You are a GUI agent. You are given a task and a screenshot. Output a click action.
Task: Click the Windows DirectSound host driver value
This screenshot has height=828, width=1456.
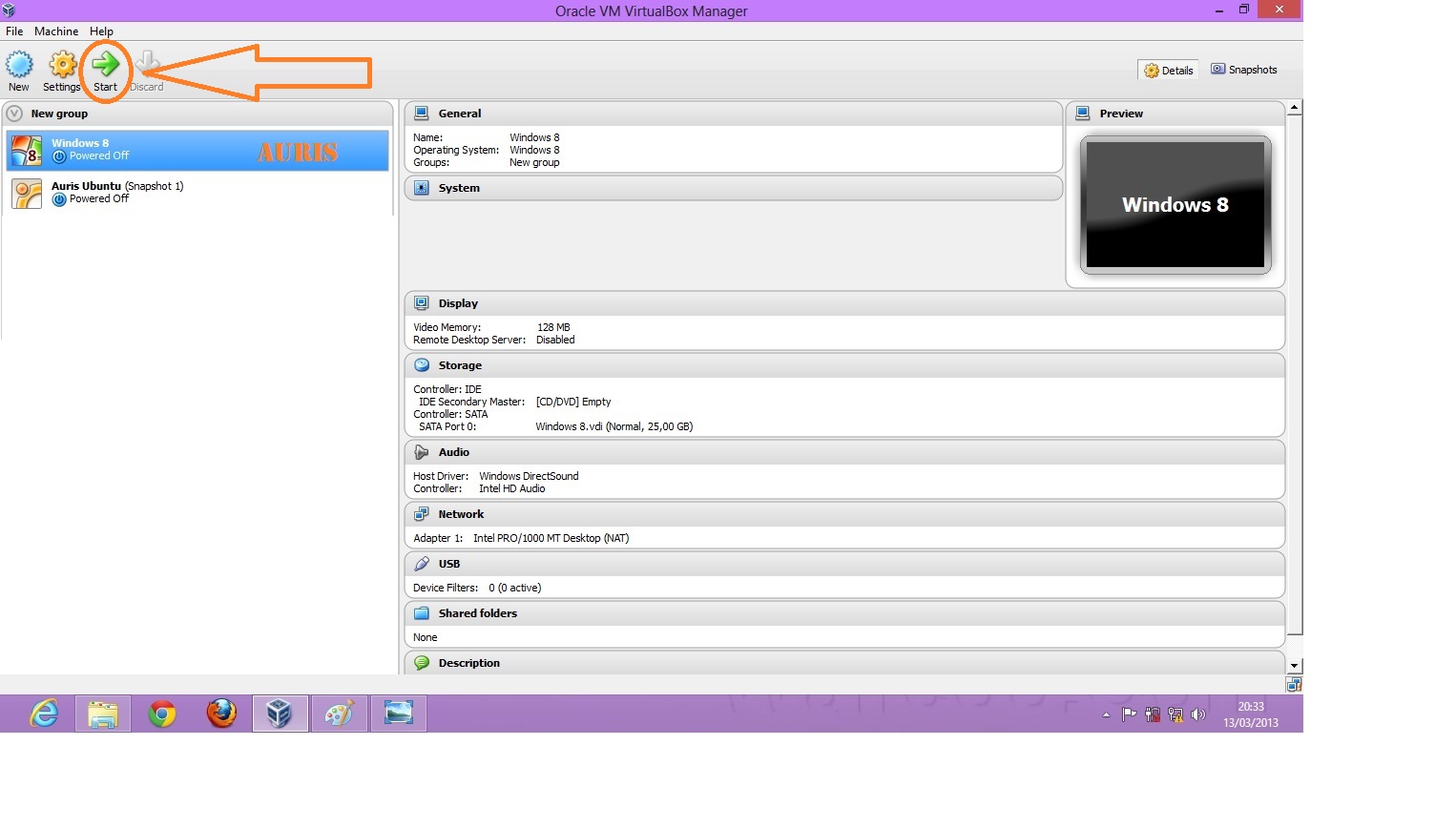529,476
